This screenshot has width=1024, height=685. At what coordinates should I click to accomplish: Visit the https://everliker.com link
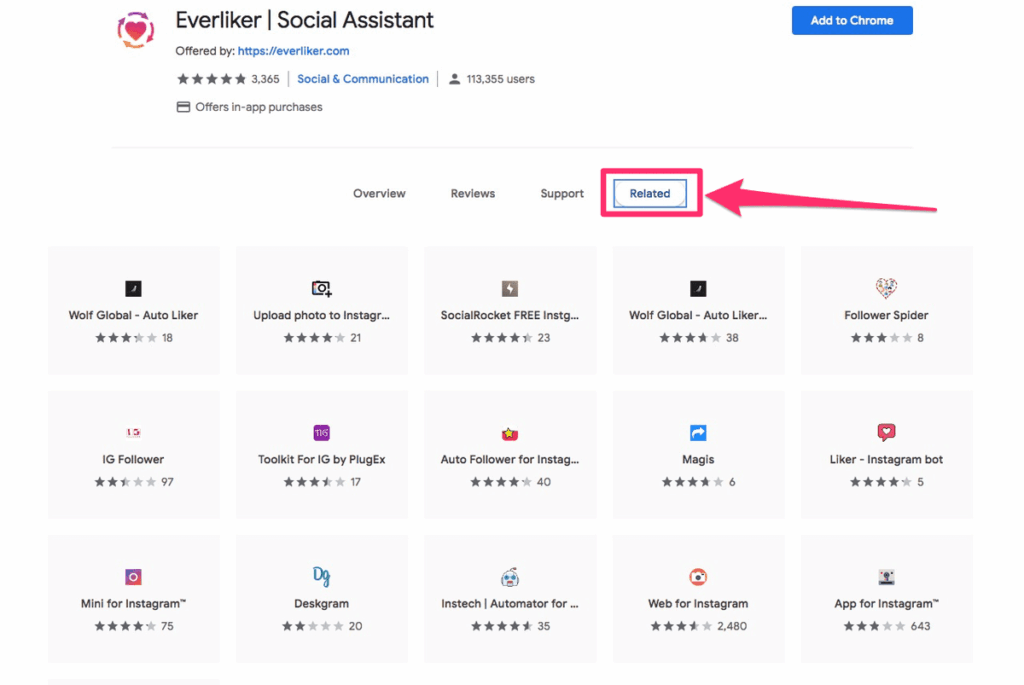pyautogui.click(x=293, y=51)
